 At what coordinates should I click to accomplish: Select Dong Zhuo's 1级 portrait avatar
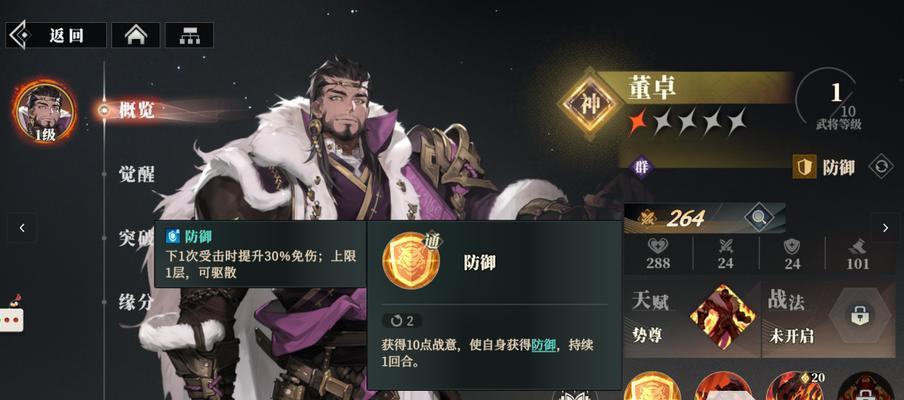[45, 112]
